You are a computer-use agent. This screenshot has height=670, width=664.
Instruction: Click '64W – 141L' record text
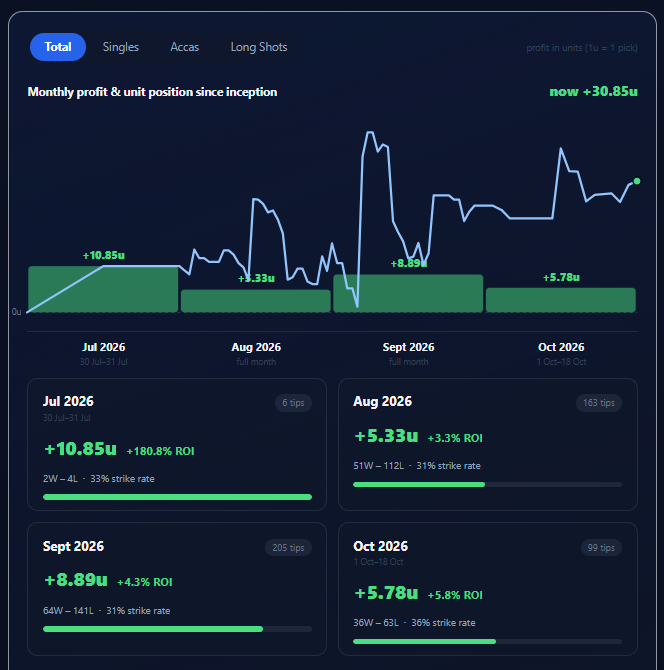(x=68, y=611)
